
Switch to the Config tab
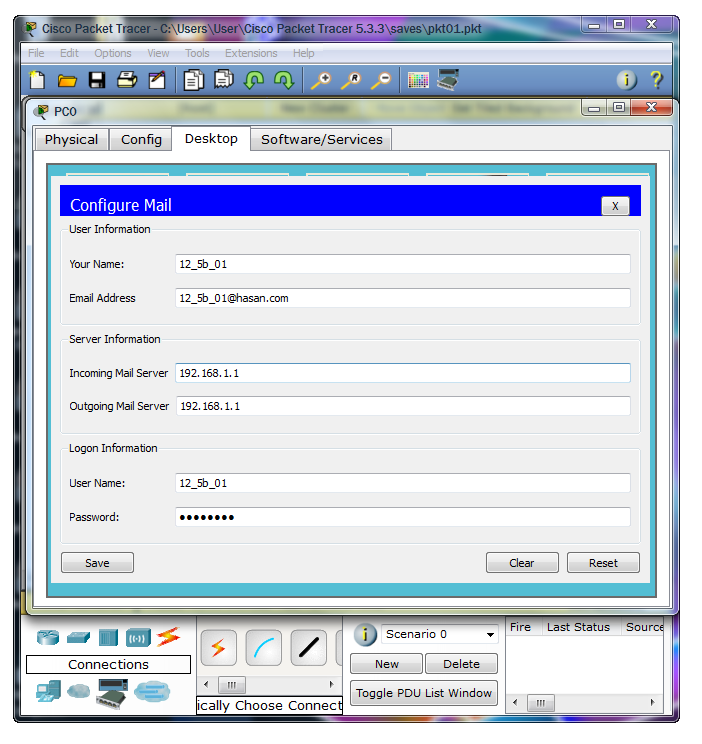141,140
